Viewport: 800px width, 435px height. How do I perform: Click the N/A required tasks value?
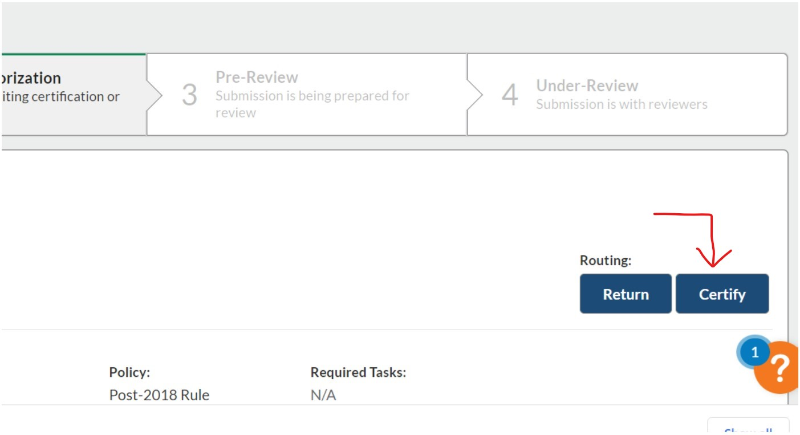click(323, 395)
